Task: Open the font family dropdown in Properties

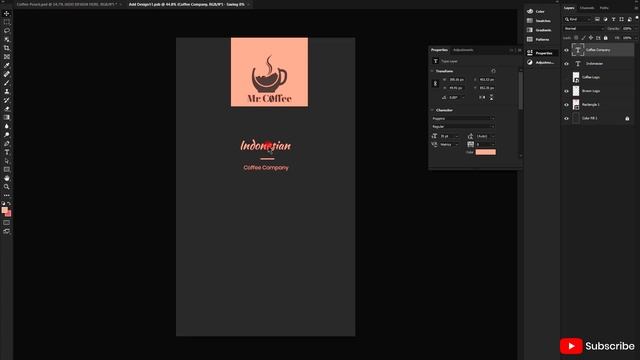Action: point(463,118)
